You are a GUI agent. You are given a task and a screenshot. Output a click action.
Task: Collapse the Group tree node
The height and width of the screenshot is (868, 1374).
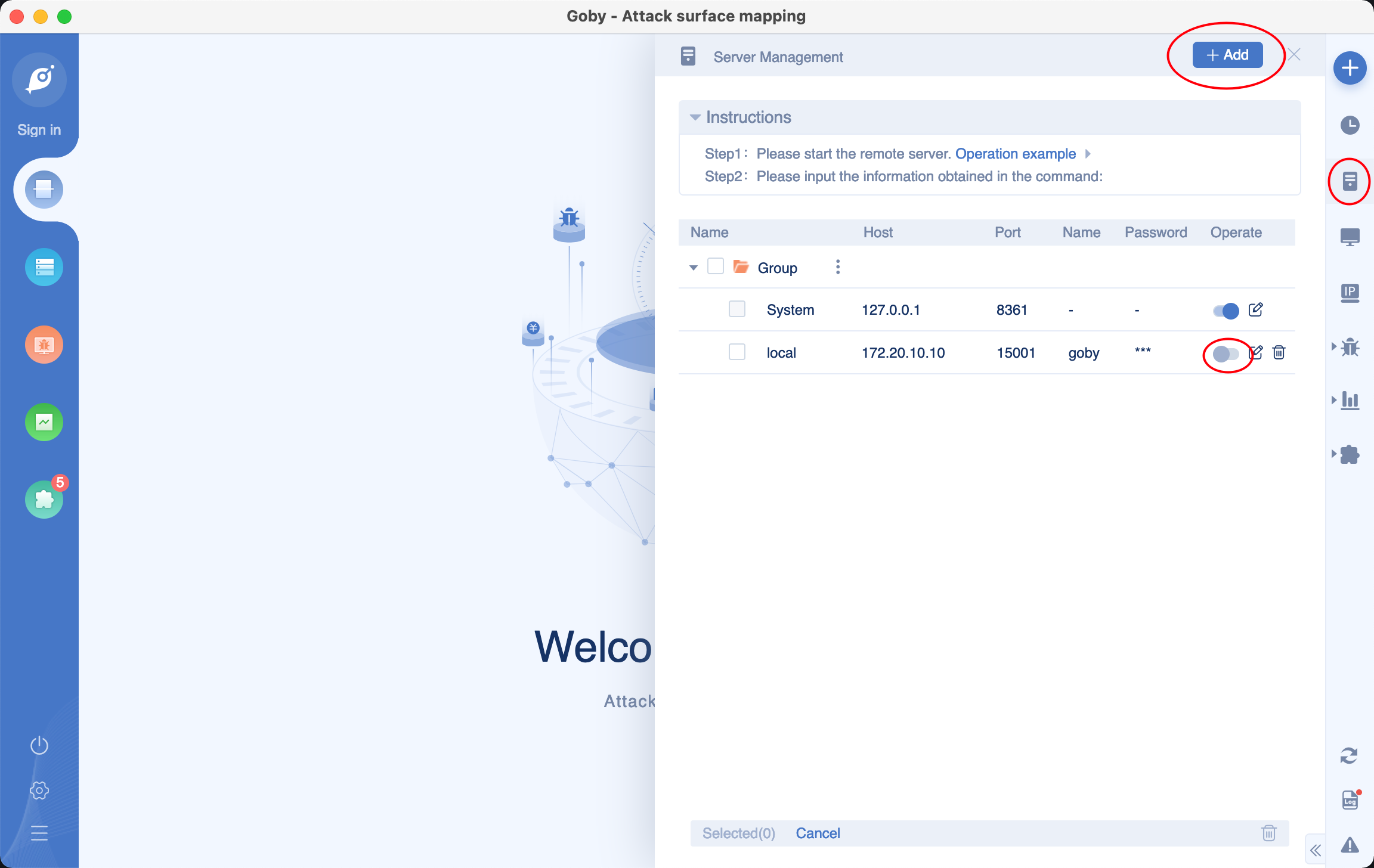point(694,268)
